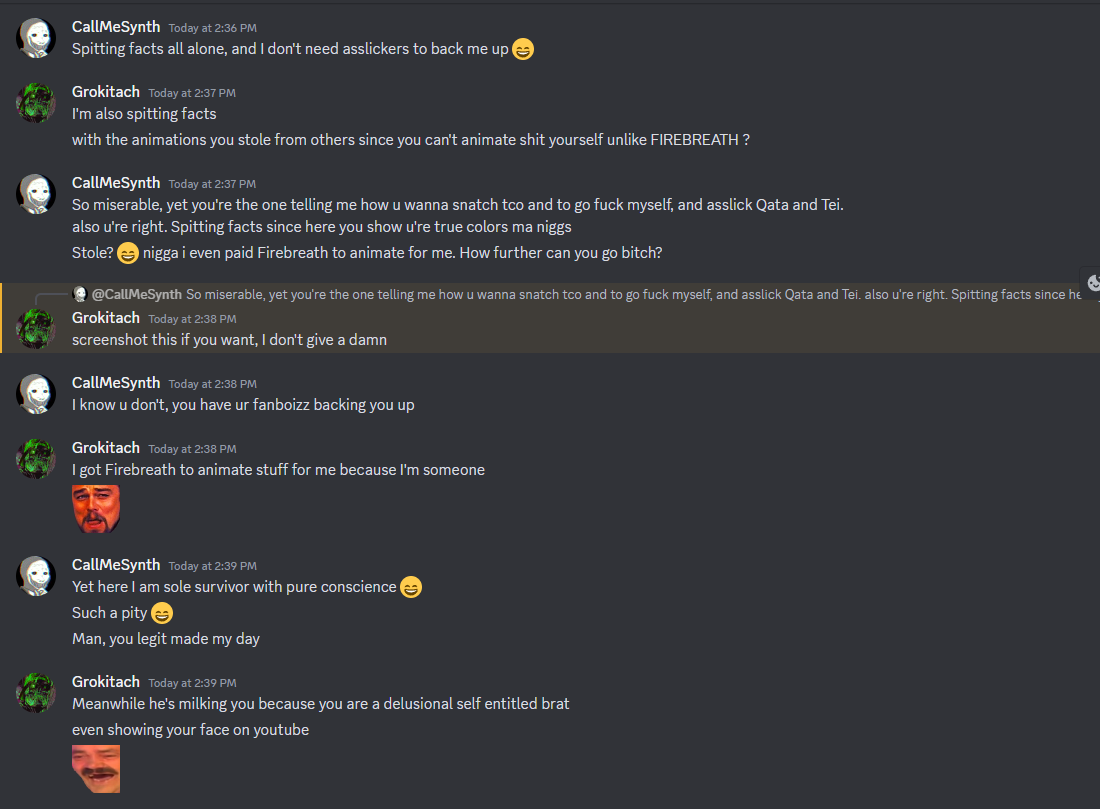Click the grinning emoji after "back me up"
The height and width of the screenshot is (809, 1100).
pos(523,49)
